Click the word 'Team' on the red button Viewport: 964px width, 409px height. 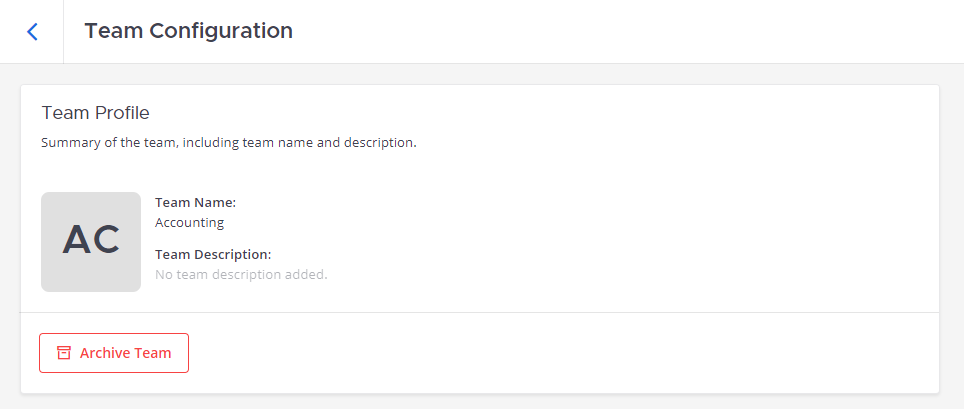[x=153, y=353]
